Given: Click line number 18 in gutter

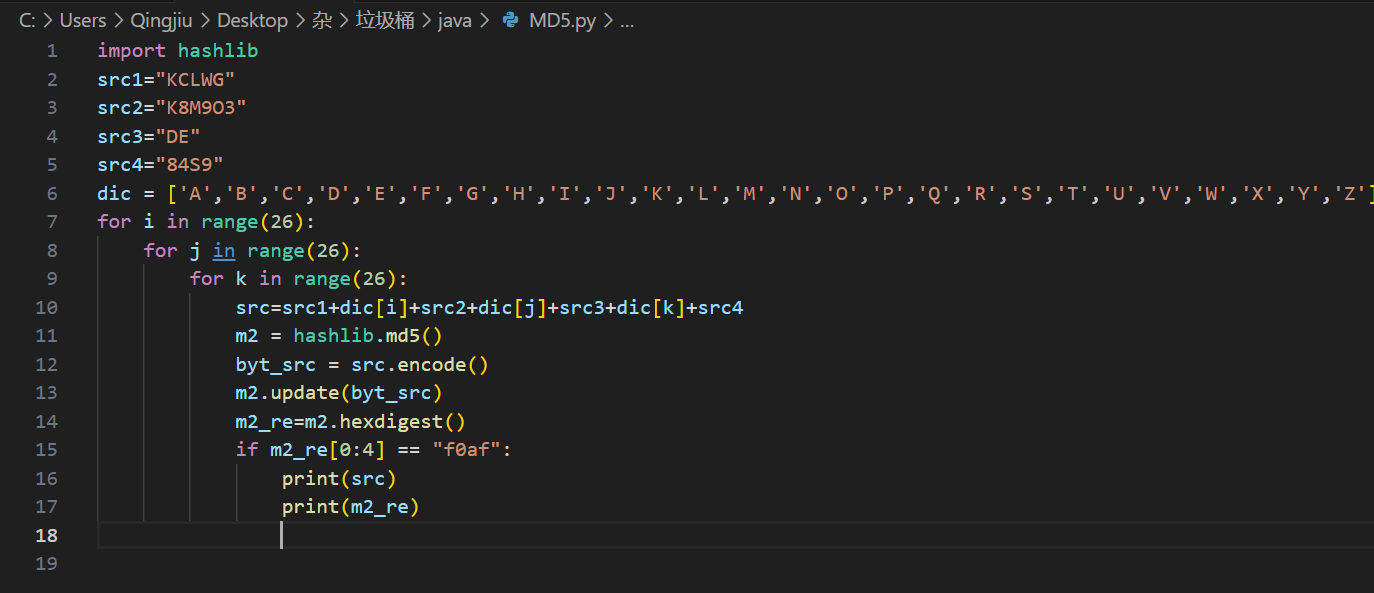Looking at the screenshot, I should coord(46,535).
